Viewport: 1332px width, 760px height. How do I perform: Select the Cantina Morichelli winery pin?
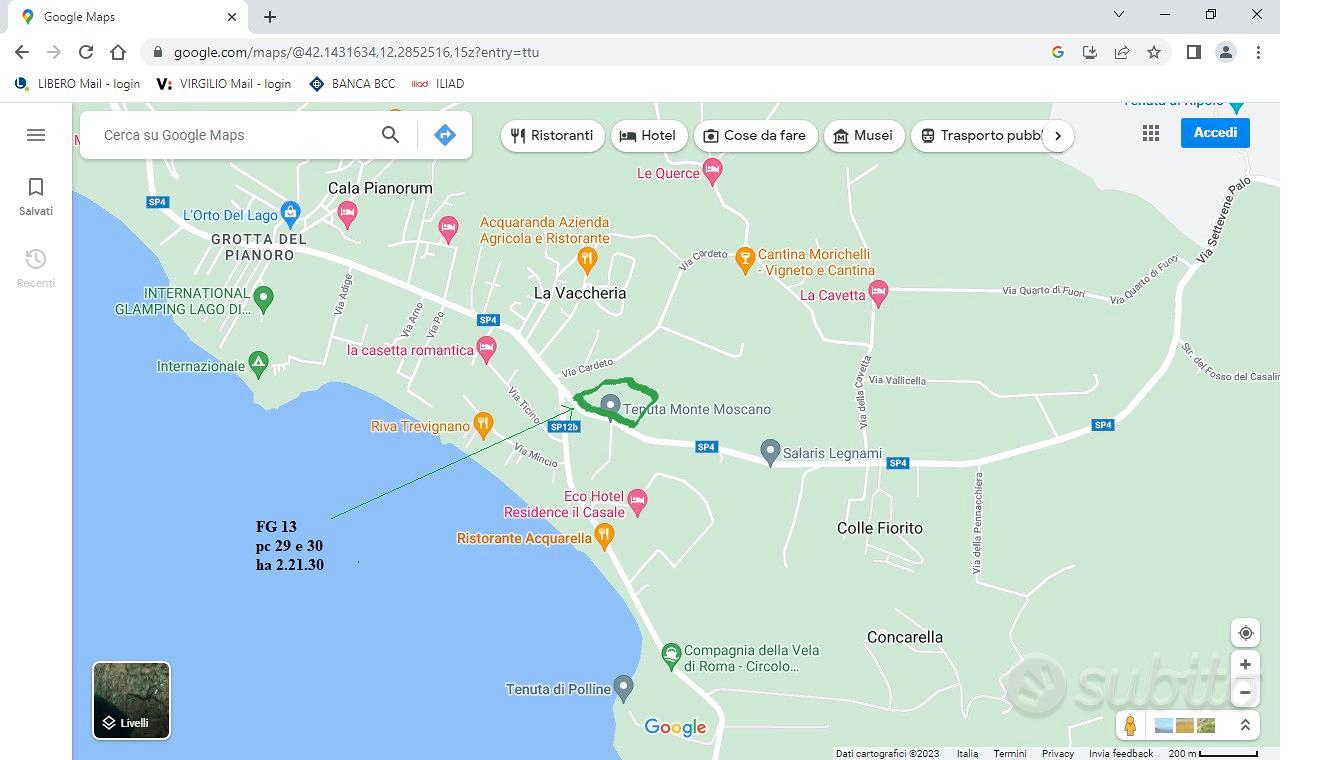(743, 260)
